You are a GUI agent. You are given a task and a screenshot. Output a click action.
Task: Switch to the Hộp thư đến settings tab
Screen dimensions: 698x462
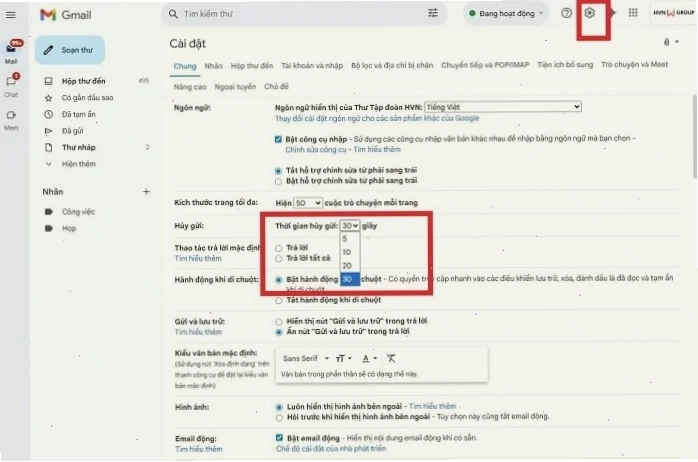click(x=252, y=66)
